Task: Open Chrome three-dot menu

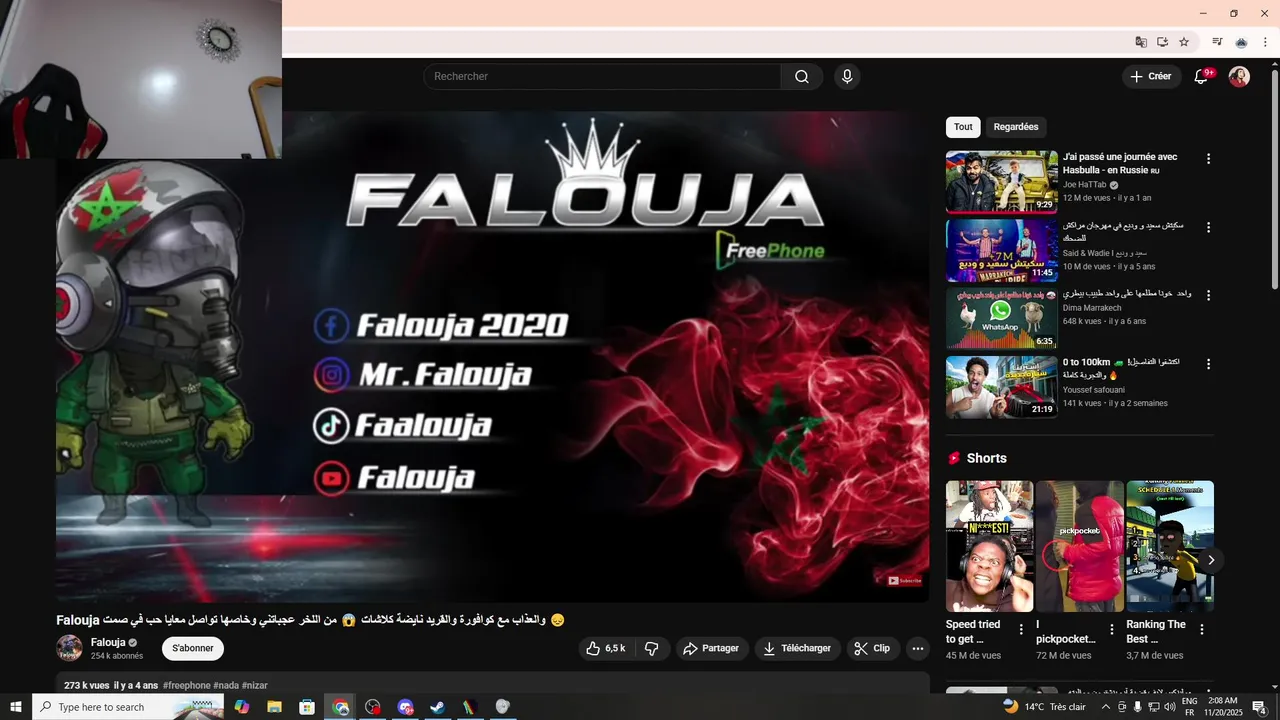Action: 1265,42
